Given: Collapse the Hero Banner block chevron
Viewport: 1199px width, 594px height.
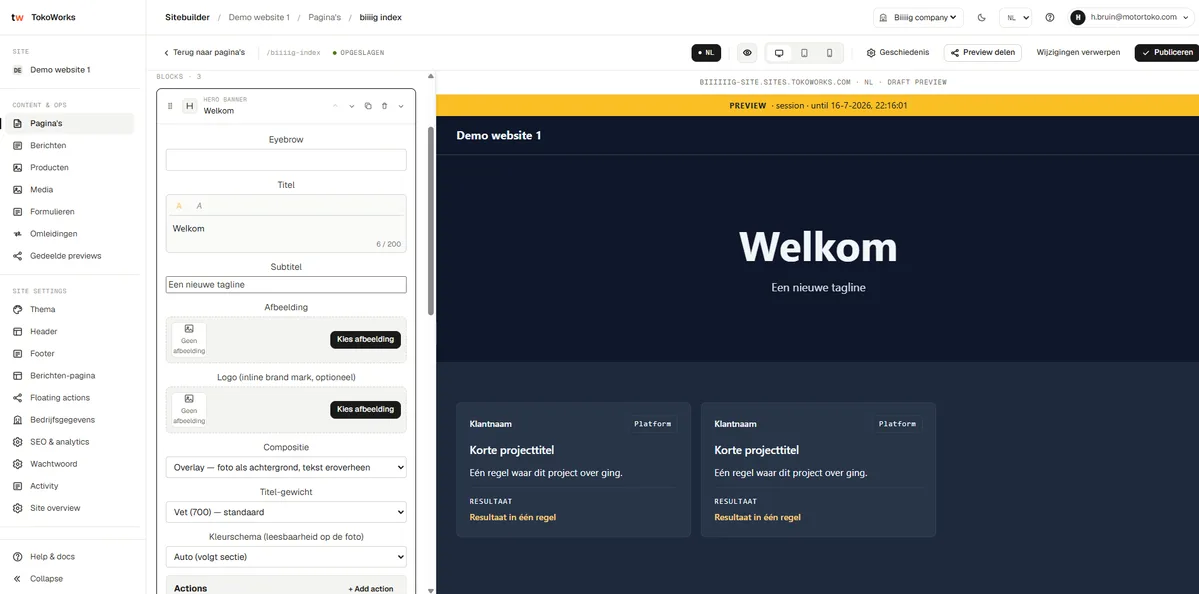Looking at the screenshot, I should click(401, 106).
